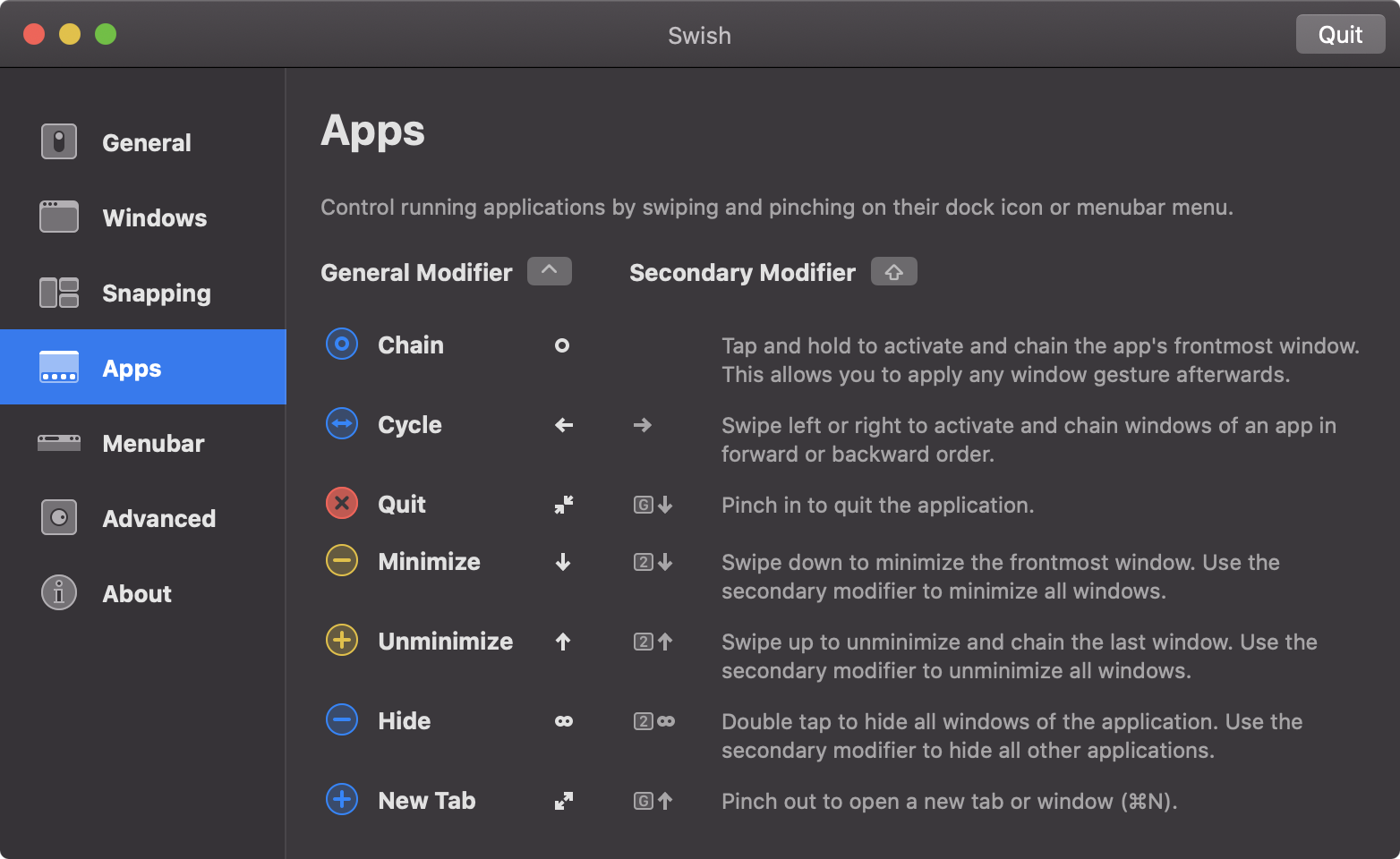
Task: Click the Apps dock icon in sidebar
Action: 59,368
